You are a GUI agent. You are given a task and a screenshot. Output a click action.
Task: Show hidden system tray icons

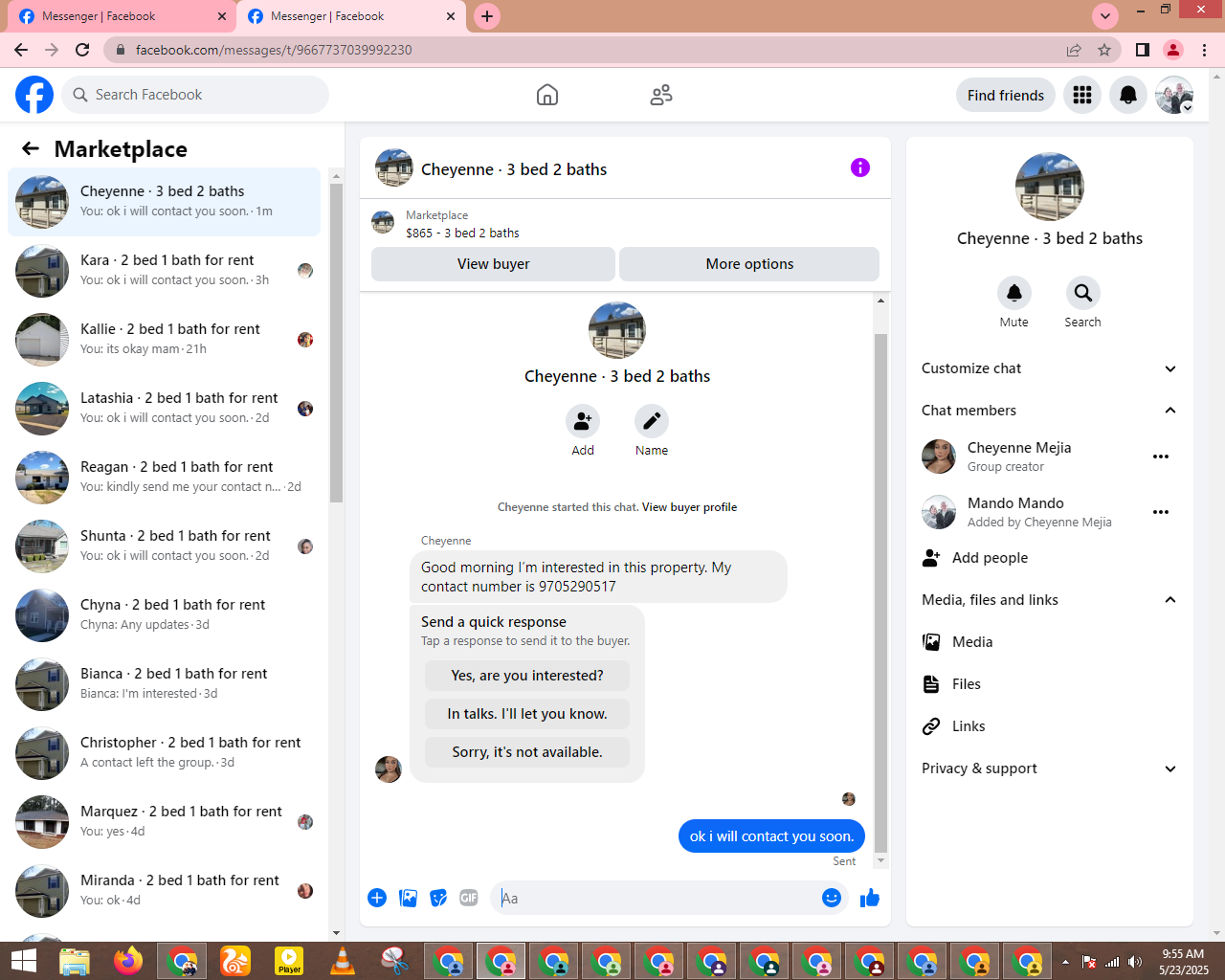(1065, 962)
